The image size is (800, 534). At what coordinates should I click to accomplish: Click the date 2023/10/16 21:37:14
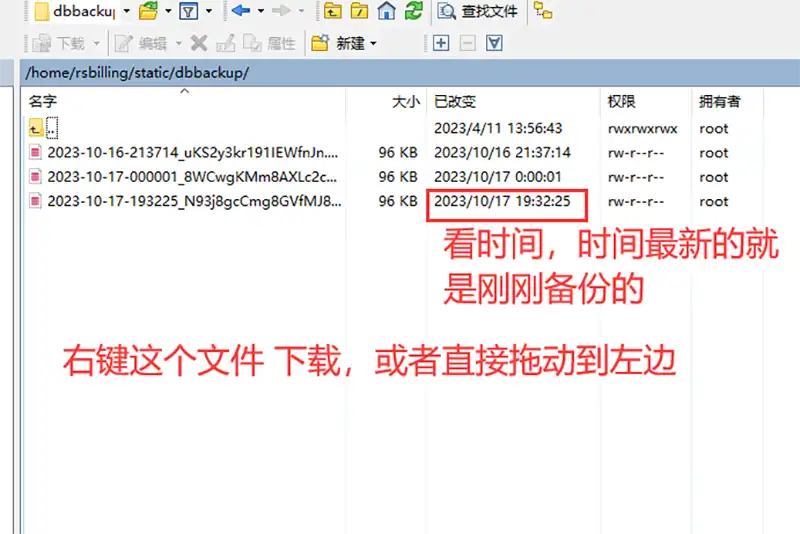point(502,152)
